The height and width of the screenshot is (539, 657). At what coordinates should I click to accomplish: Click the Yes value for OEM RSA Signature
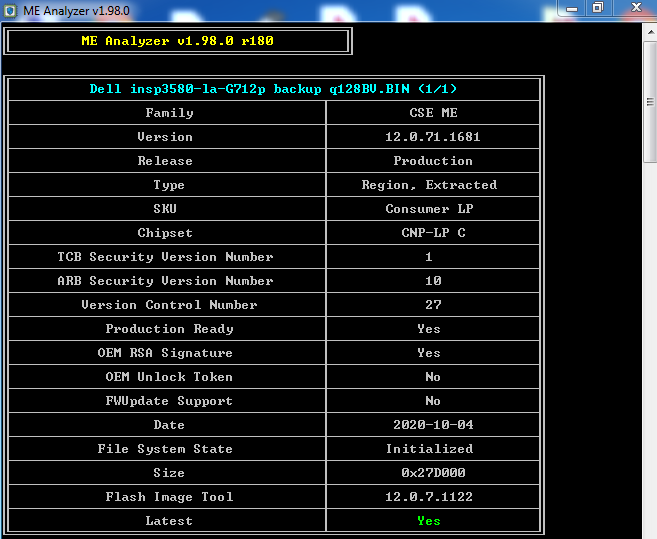429,353
